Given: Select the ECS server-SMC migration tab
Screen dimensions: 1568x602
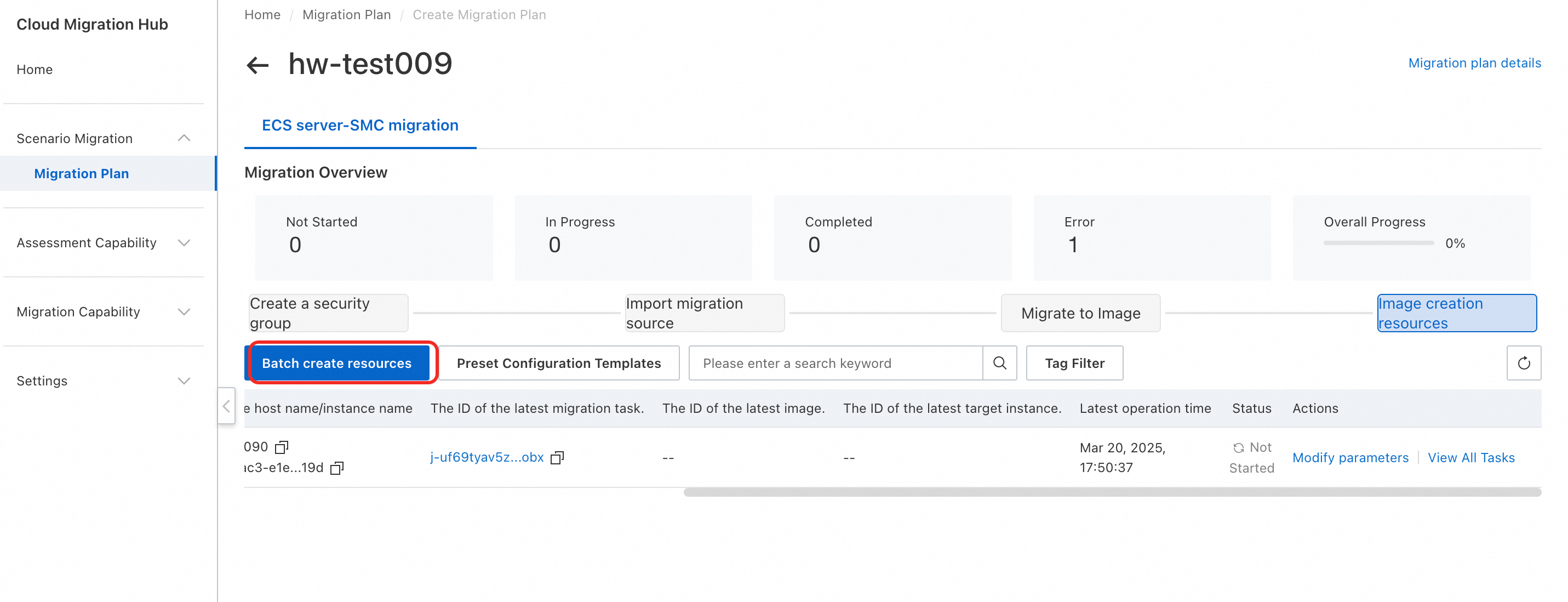Looking at the screenshot, I should pyautogui.click(x=360, y=126).
